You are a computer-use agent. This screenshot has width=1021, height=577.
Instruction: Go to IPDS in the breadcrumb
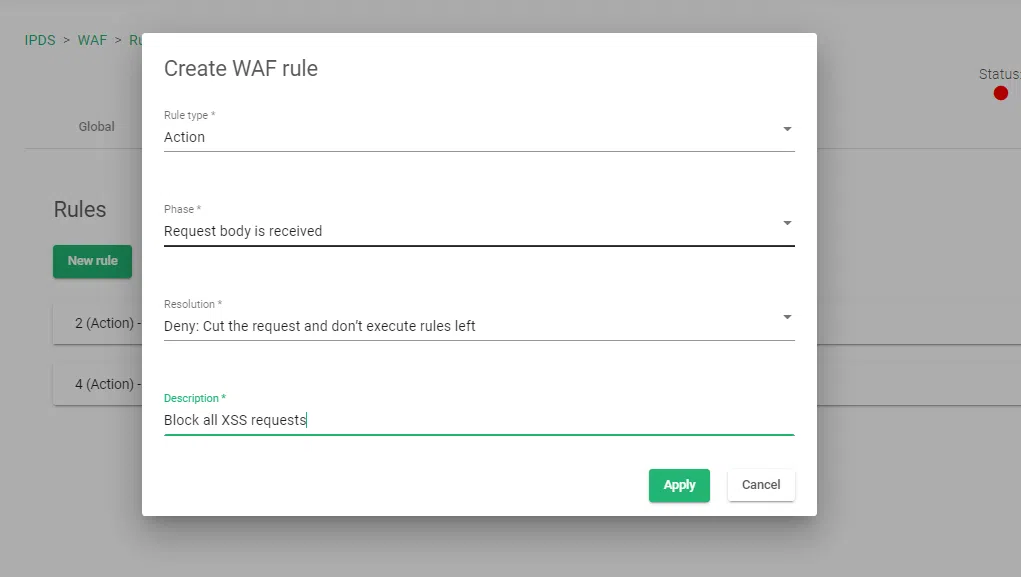click(x=40, y=41)
